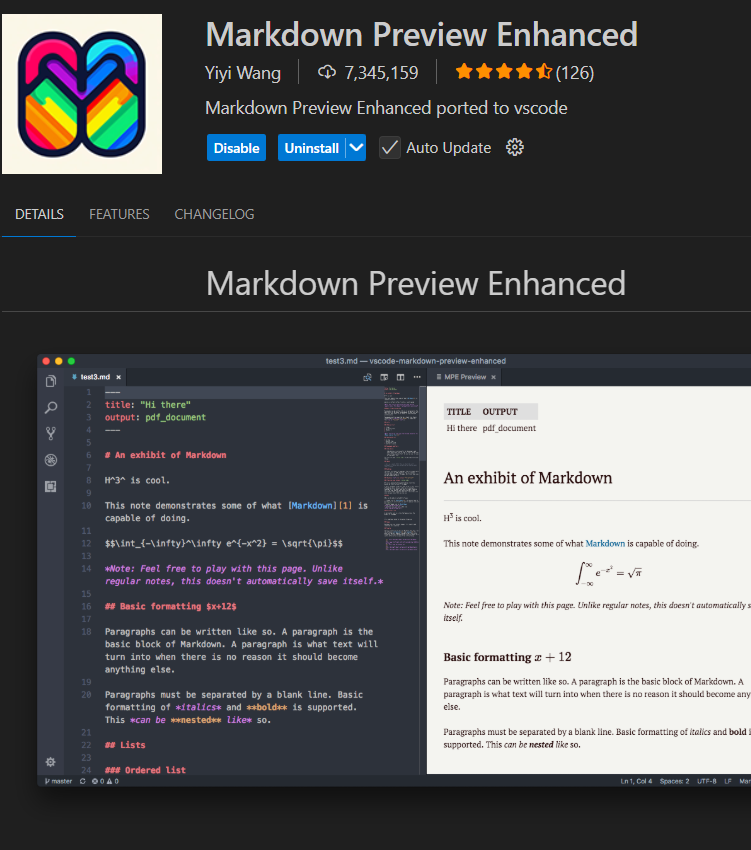Click 'output: pdf_document' line in the editor

pos(155,417)
